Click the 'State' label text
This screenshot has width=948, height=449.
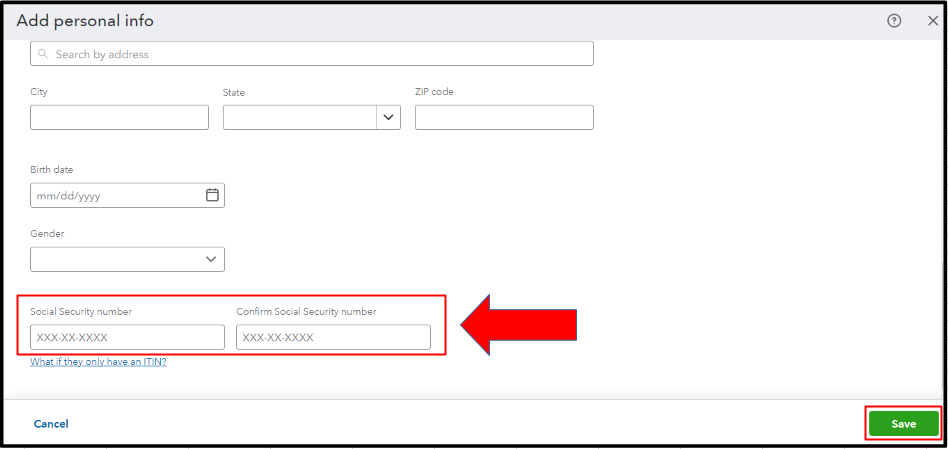pos(234,92)
